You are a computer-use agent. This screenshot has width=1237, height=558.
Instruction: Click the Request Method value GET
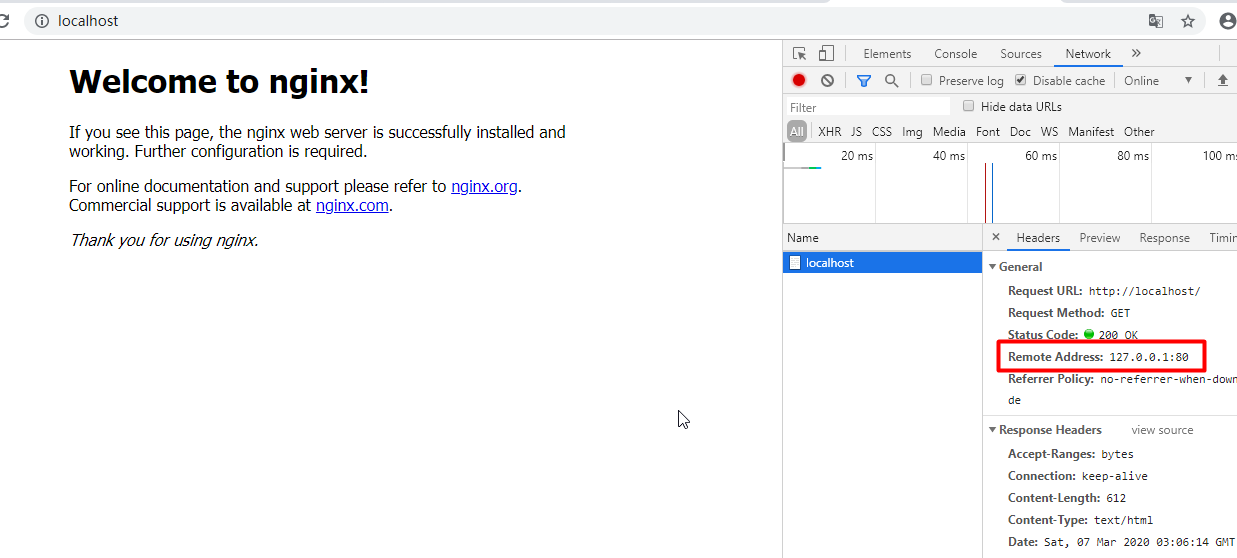click(x=1120, y=313)
